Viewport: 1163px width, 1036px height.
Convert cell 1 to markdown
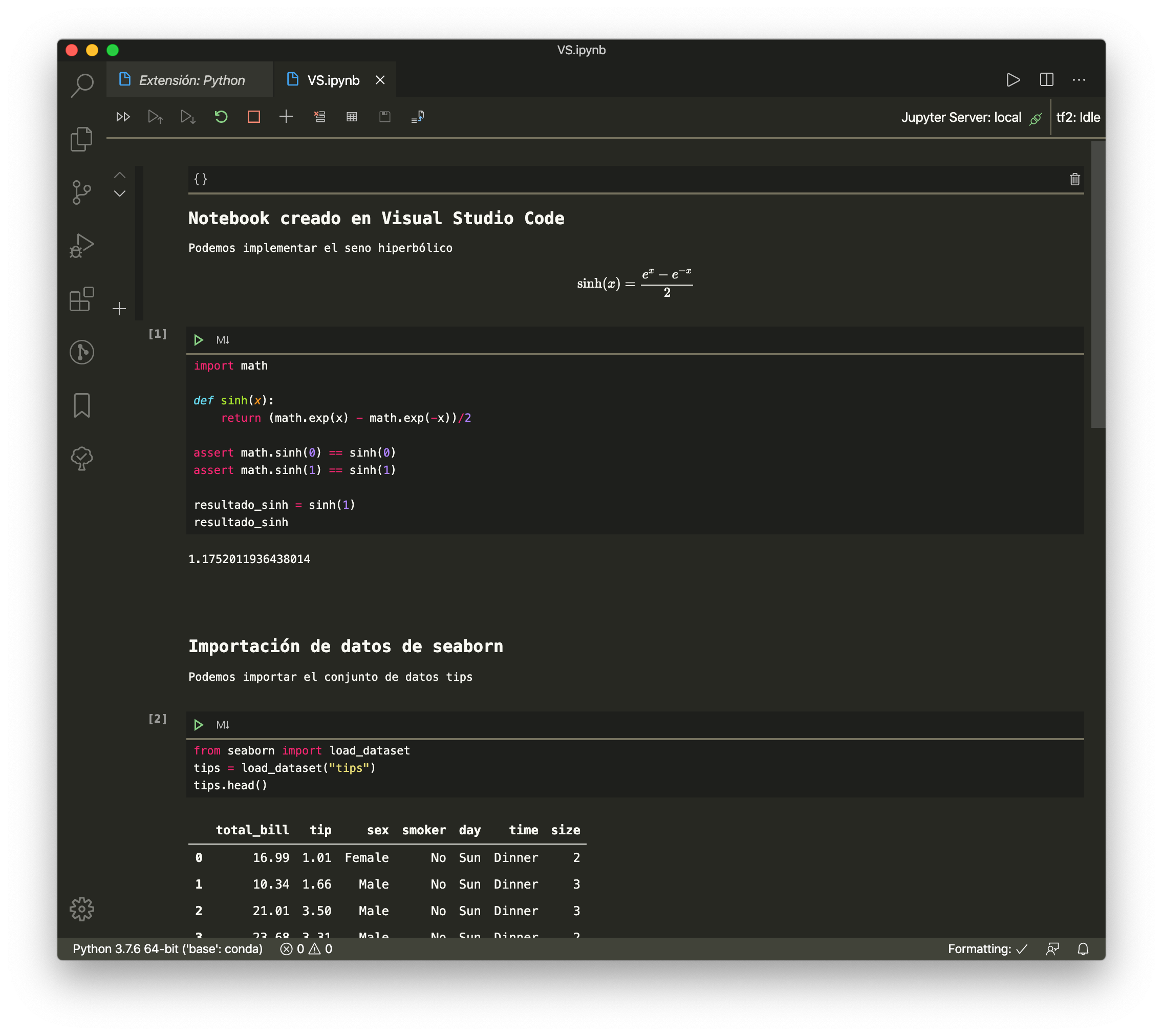pyautogui.click(x=223, y=340)
